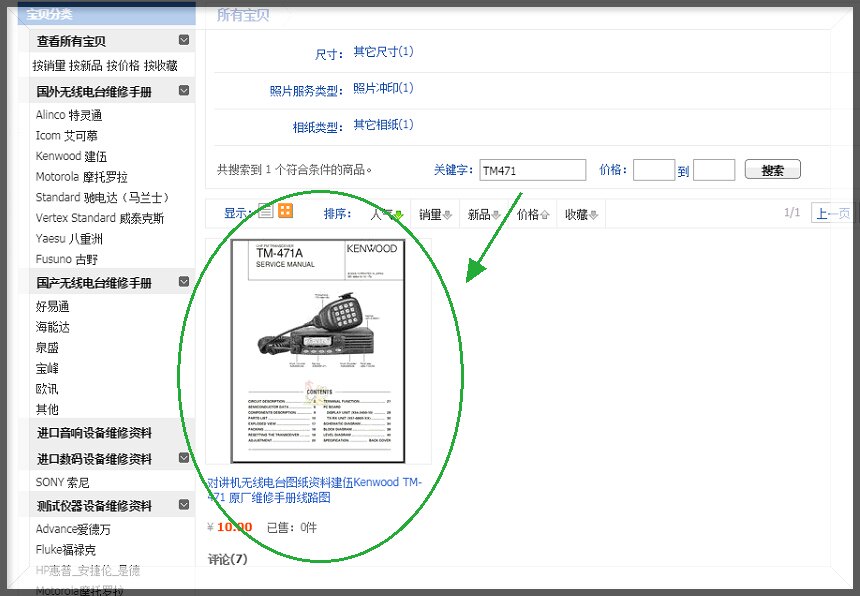This screenshot has height=596, width=860.
Task: Open the Icom 艾可慕 category
Action: click(66, 135)
